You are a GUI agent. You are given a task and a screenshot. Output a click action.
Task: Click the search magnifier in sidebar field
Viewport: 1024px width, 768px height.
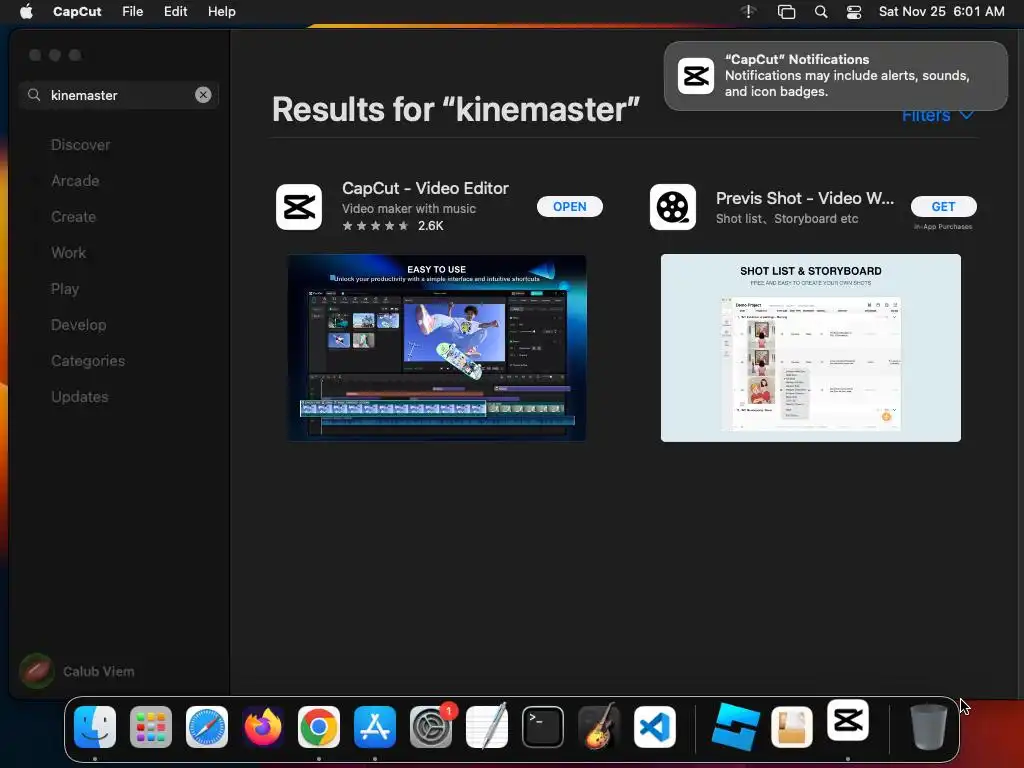coord(34,95)
